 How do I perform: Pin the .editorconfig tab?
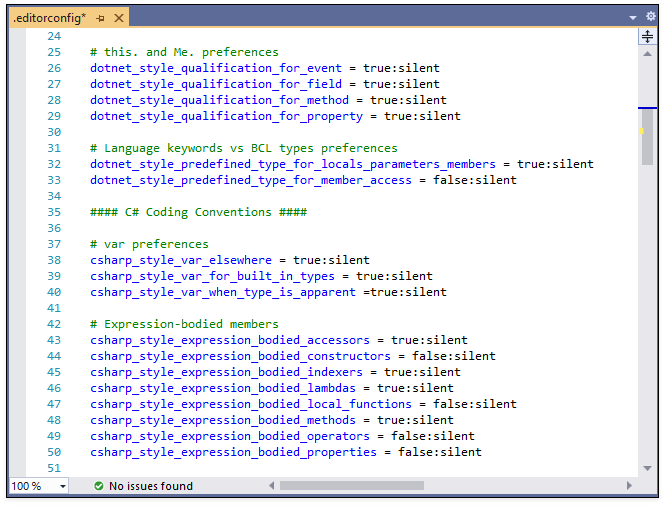tap(100, 18)
